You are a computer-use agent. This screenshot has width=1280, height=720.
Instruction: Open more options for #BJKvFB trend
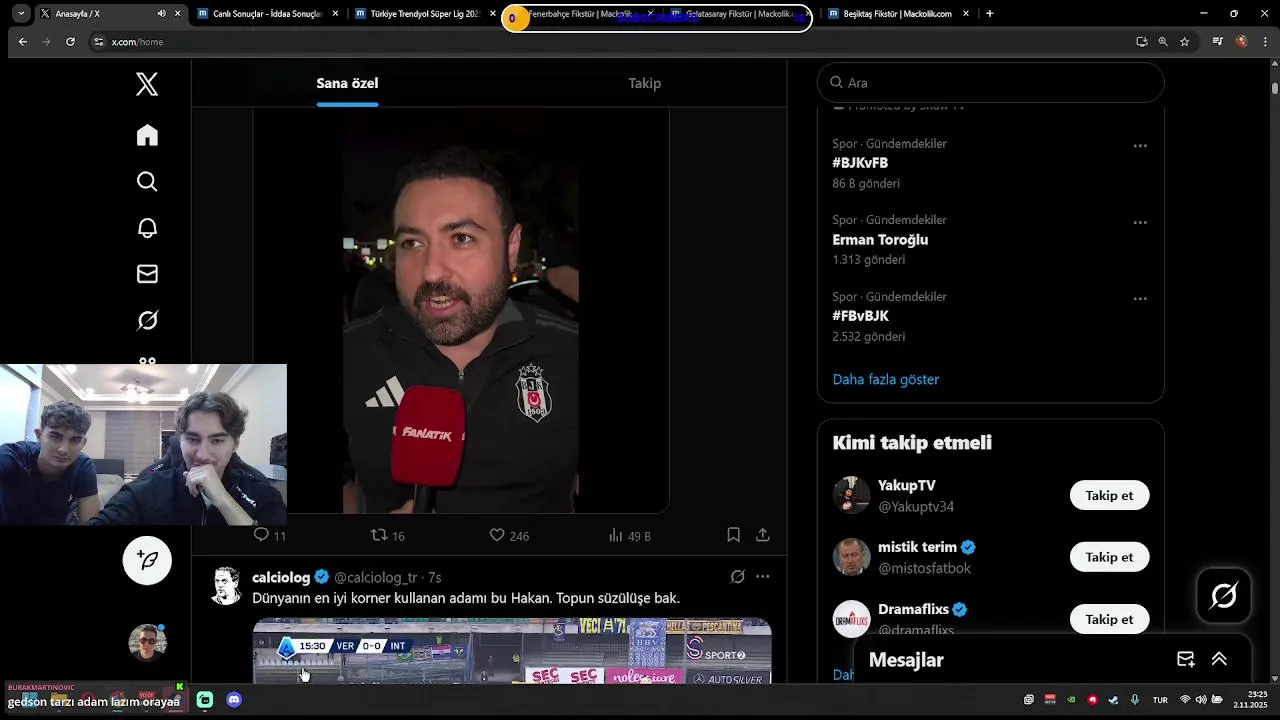tap(1139, 146)
